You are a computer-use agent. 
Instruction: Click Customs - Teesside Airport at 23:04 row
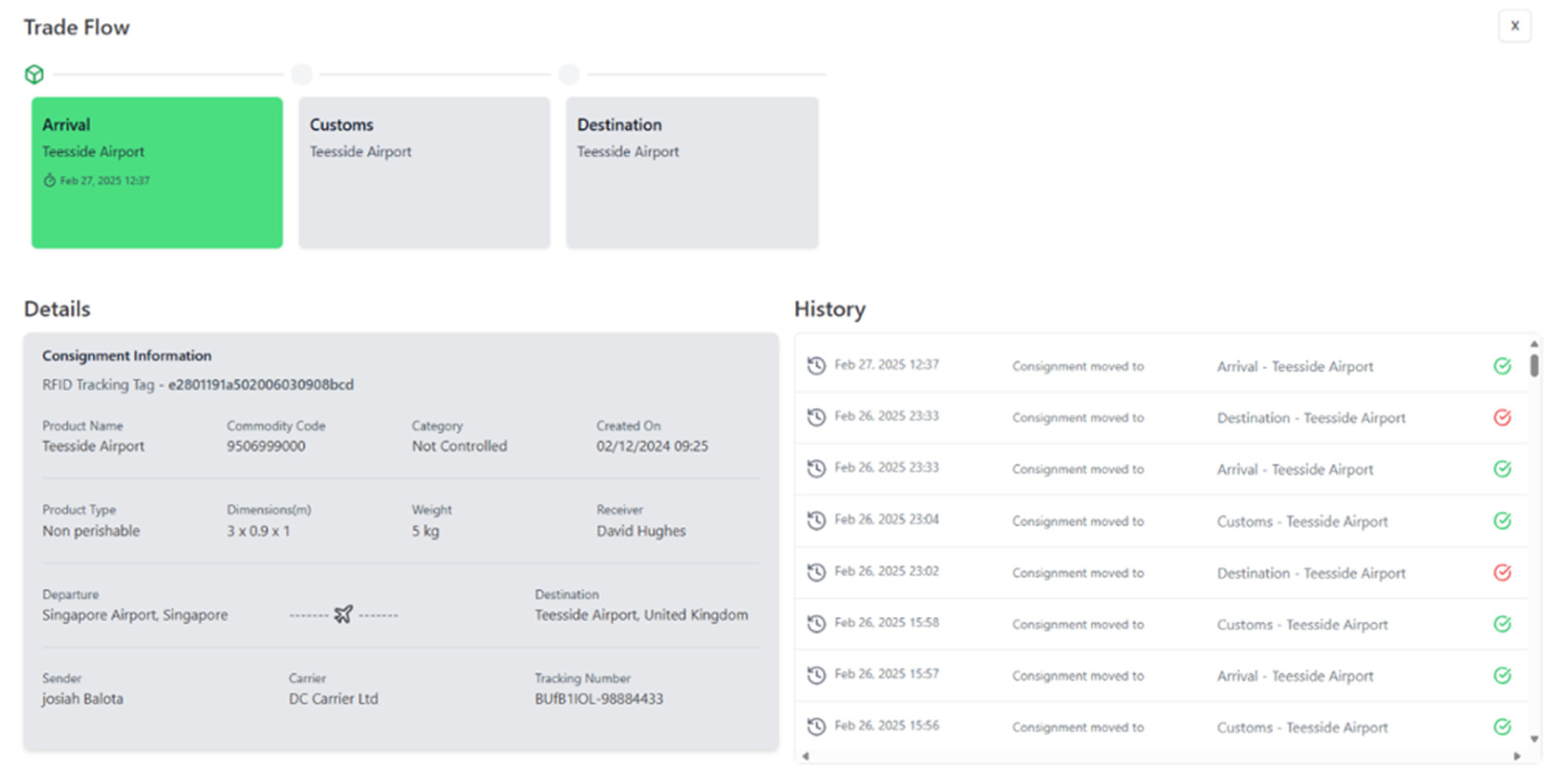1302,522
